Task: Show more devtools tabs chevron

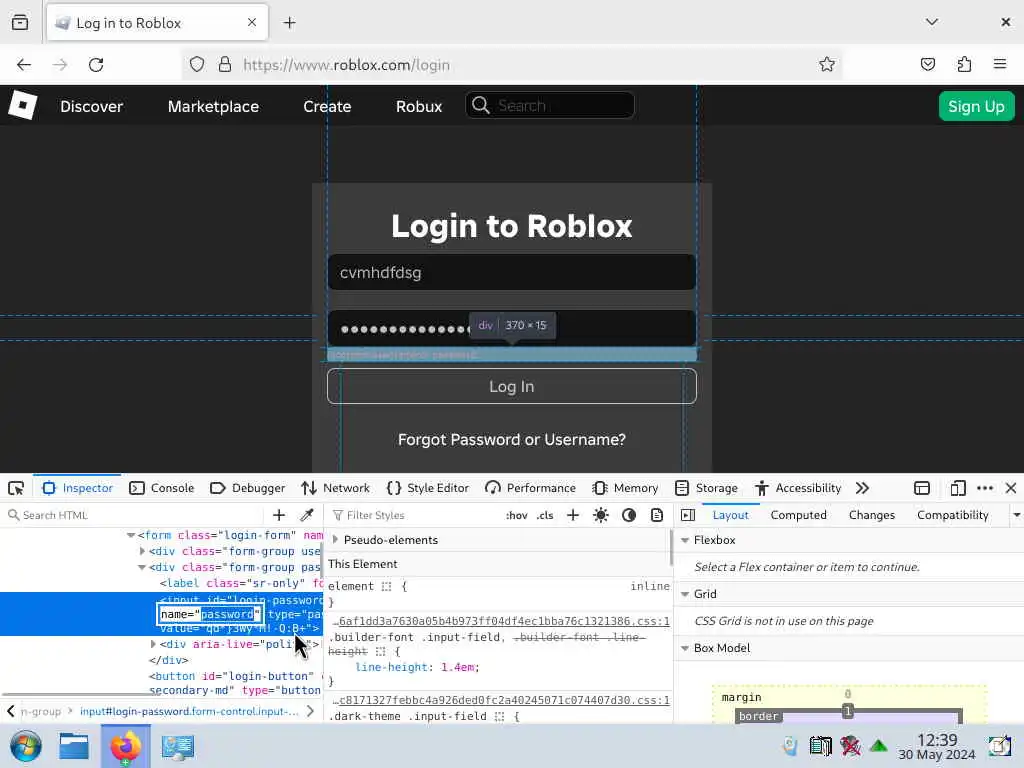Action: coord(862,488)
